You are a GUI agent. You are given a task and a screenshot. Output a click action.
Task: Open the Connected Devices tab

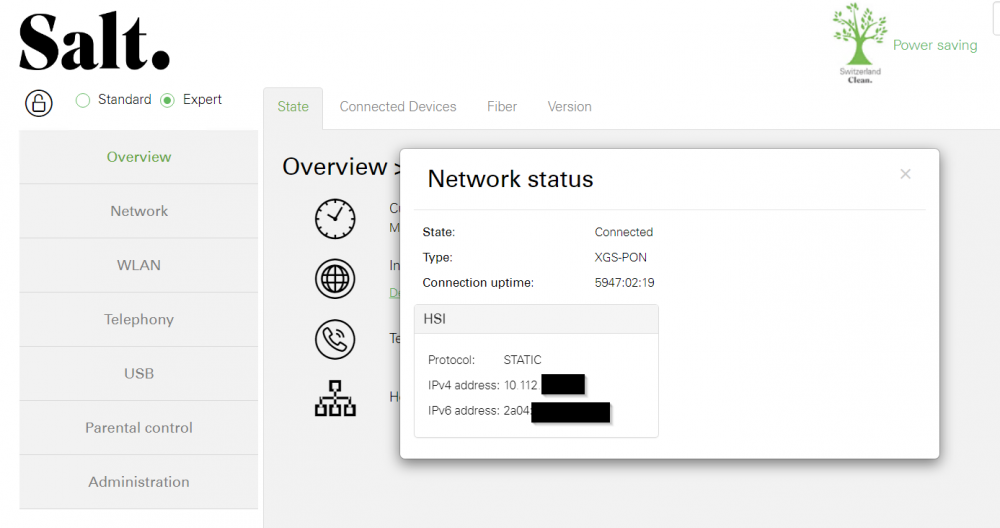[398, 106]
